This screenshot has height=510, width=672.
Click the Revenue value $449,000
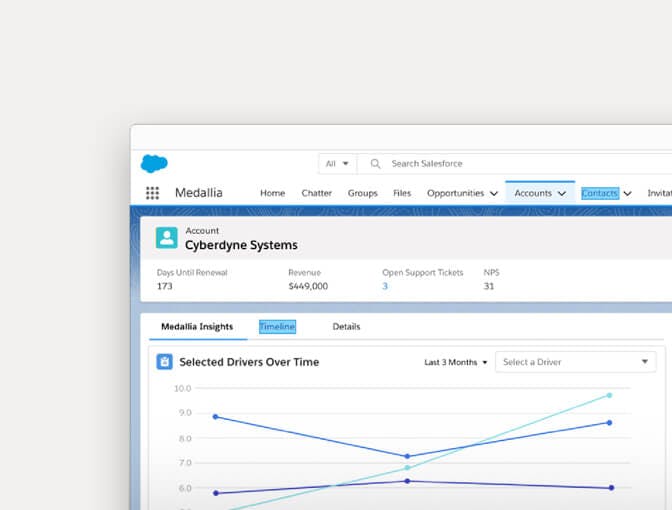pos(308,286)
